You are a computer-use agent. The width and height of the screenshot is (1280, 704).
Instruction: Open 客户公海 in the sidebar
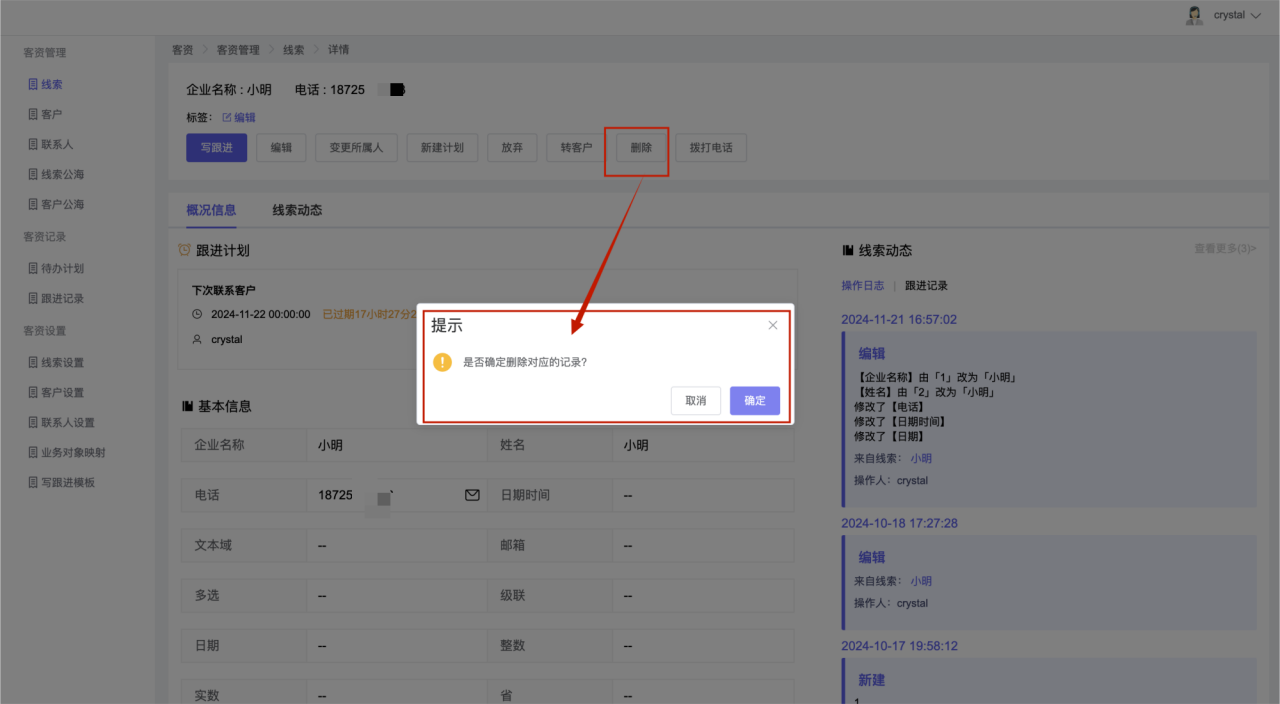63,205
